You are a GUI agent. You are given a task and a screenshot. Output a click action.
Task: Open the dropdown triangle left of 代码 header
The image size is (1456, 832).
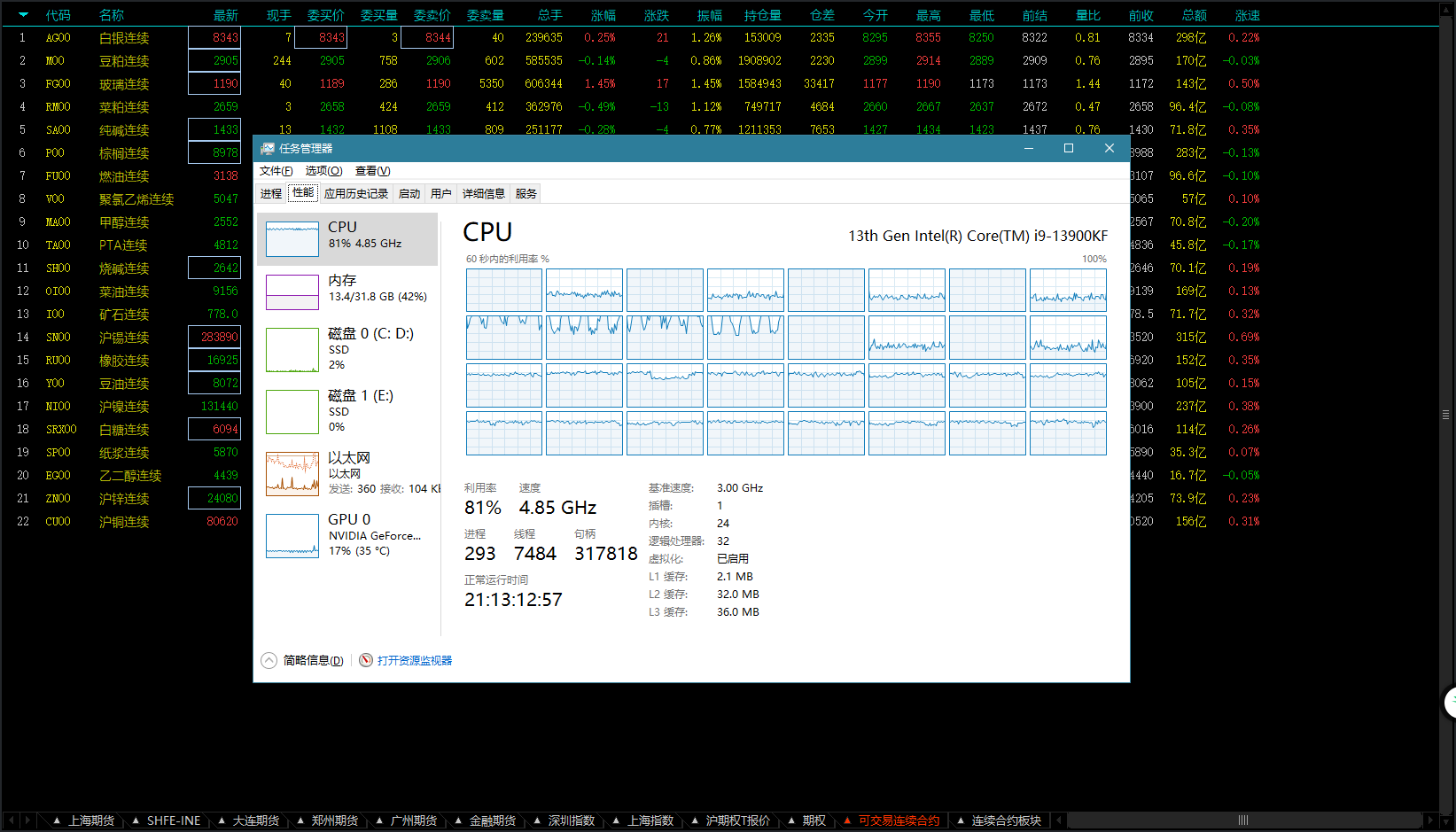pyautogui.click(x=23, y=15)
